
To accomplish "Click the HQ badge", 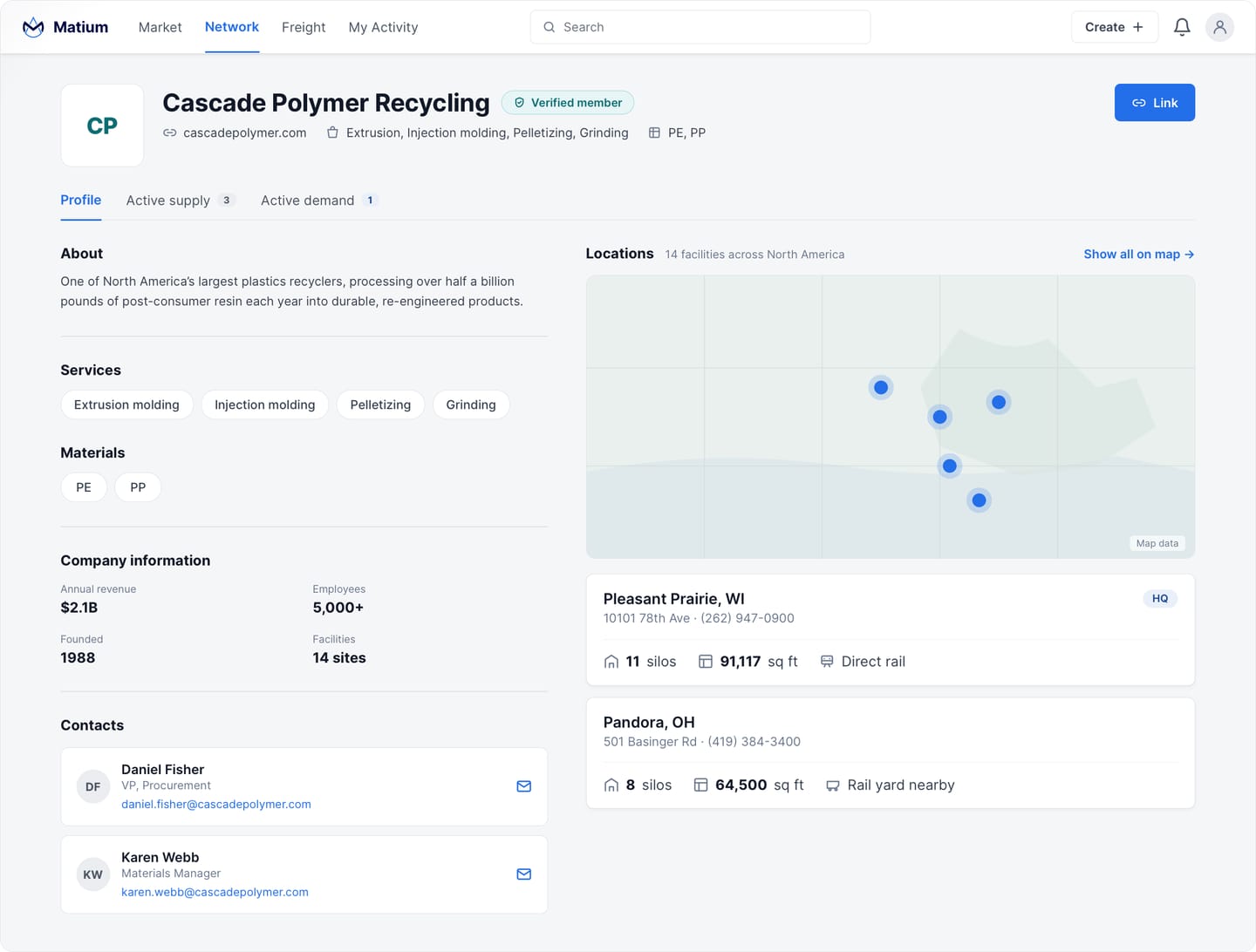I will pos(1160,599).
